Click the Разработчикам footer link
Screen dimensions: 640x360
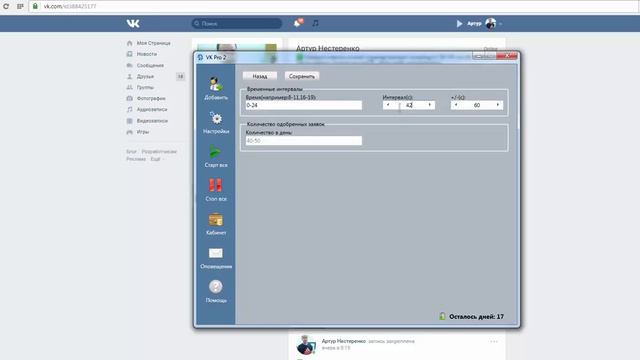pos(159,151)
